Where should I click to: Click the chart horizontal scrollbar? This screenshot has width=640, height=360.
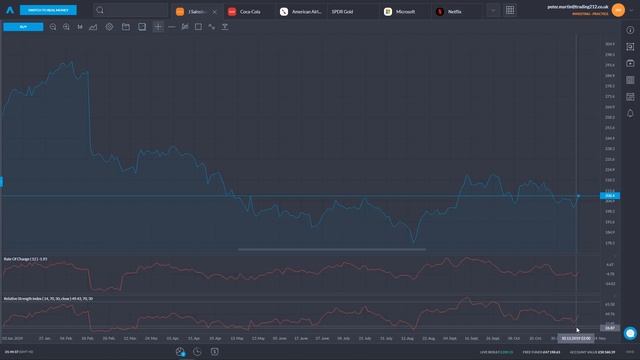point(332,249)
